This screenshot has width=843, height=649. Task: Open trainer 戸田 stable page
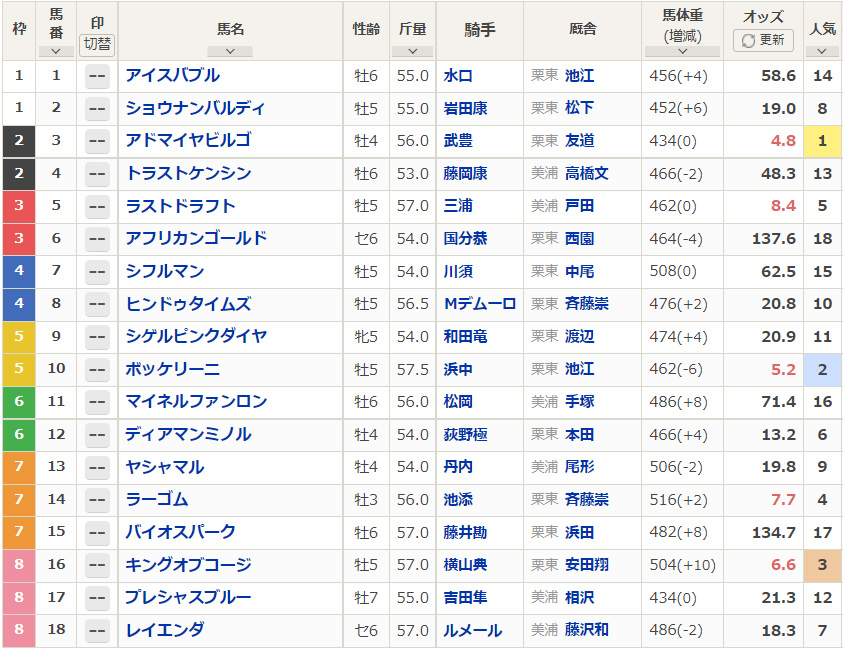pos(580,206)
